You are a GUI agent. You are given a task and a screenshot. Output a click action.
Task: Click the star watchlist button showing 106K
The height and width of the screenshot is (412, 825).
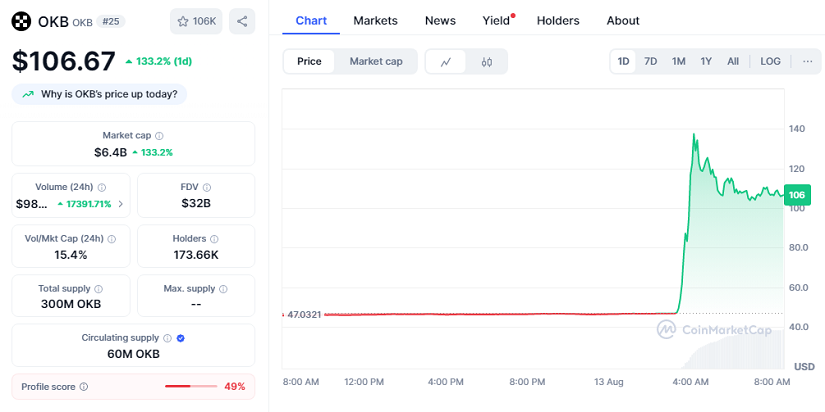tap(196, 21)
